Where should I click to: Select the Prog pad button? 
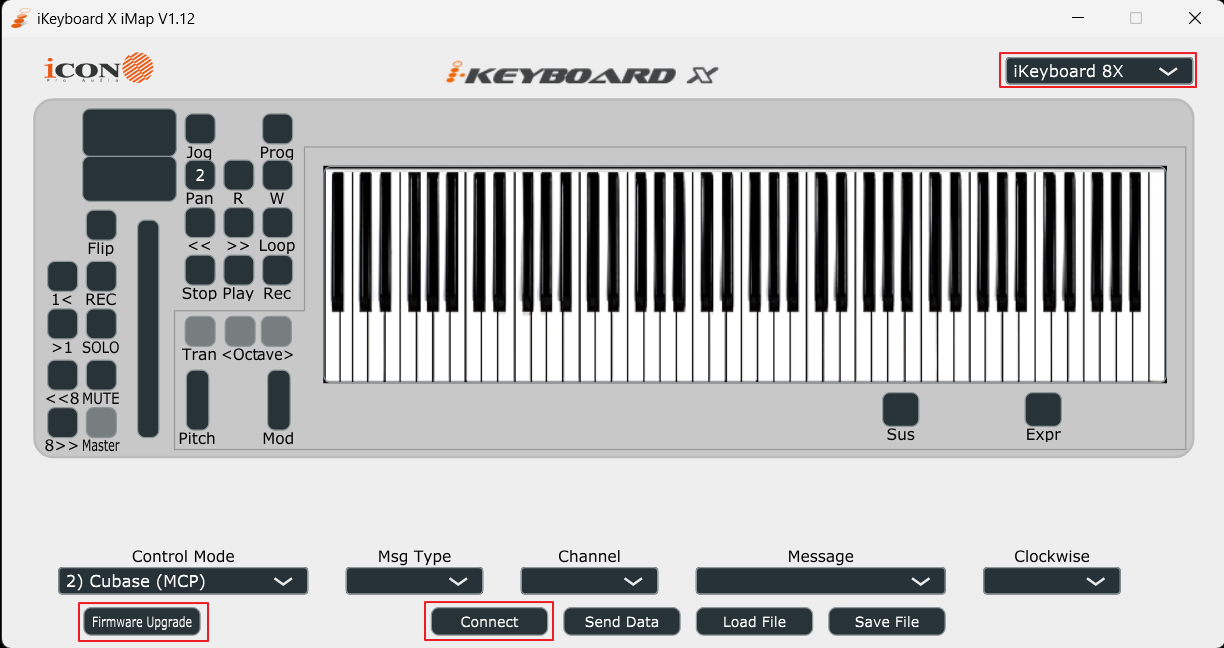click(277, 129)
